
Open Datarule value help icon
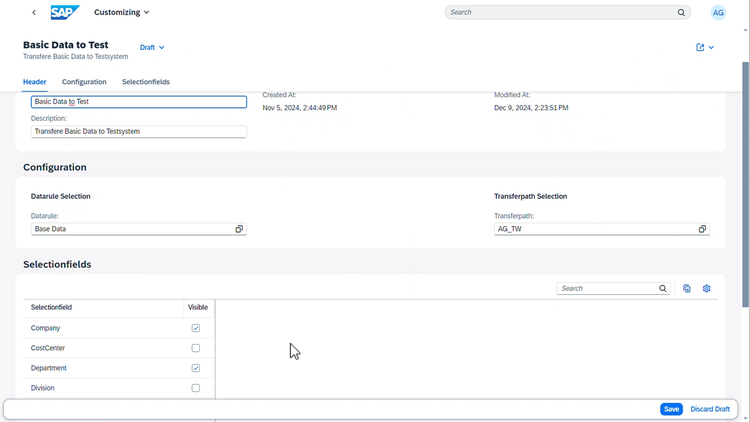(239, 229)
